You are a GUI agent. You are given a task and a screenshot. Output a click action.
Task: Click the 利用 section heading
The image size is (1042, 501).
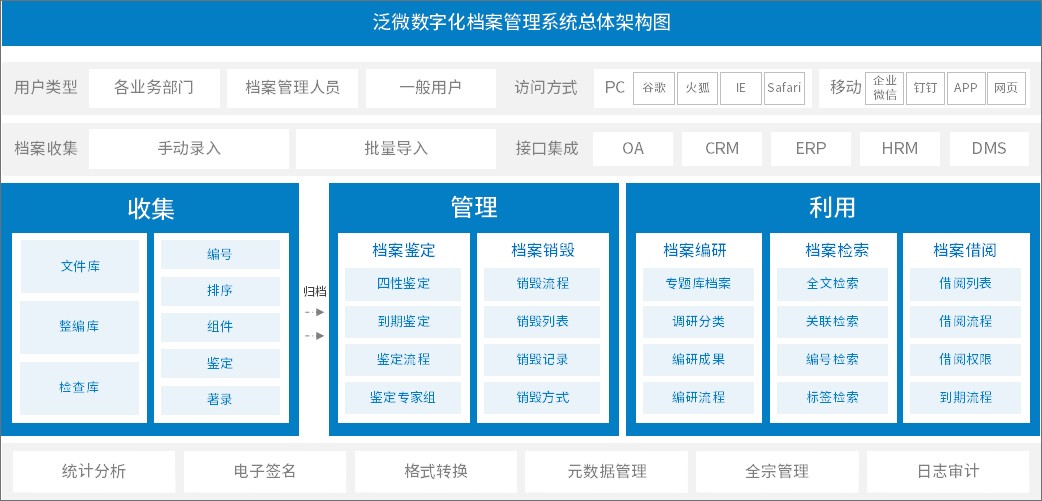832,208
